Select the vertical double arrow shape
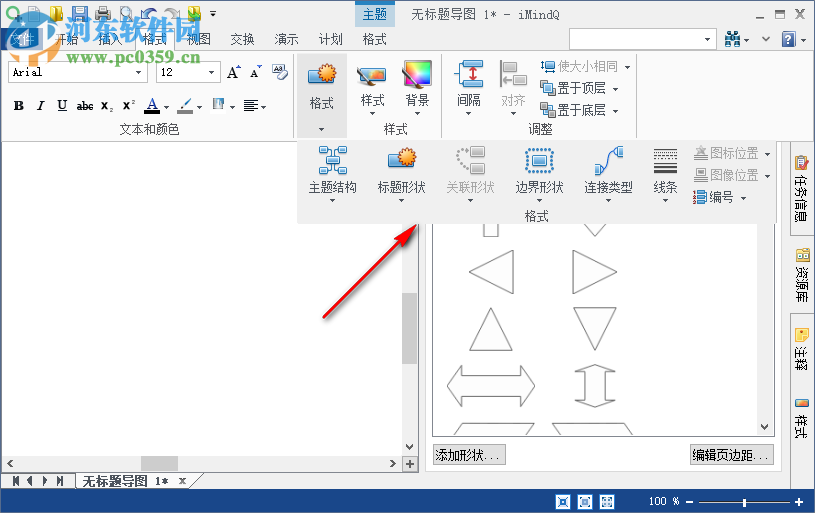This screenshot has width=815, height=513. coord(595,386)
